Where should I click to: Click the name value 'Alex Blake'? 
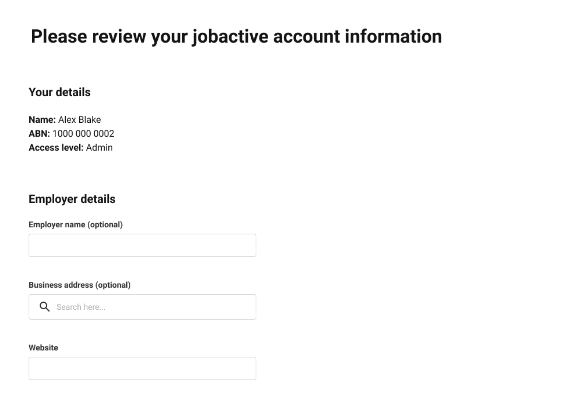(80, 120)
